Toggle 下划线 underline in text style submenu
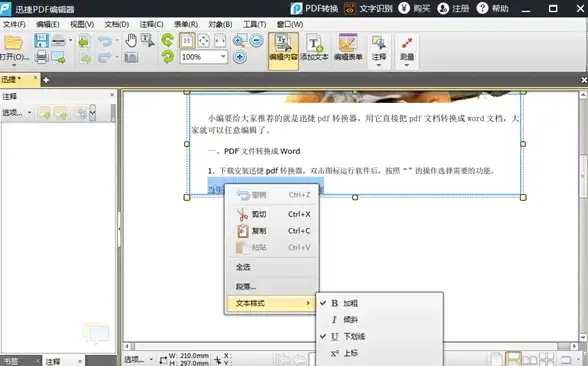The height and width of the screenshot is (366, 588). 380,336
